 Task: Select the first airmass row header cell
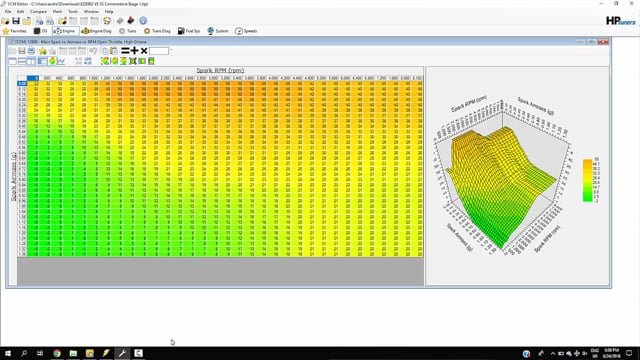(x=22, y=83)
